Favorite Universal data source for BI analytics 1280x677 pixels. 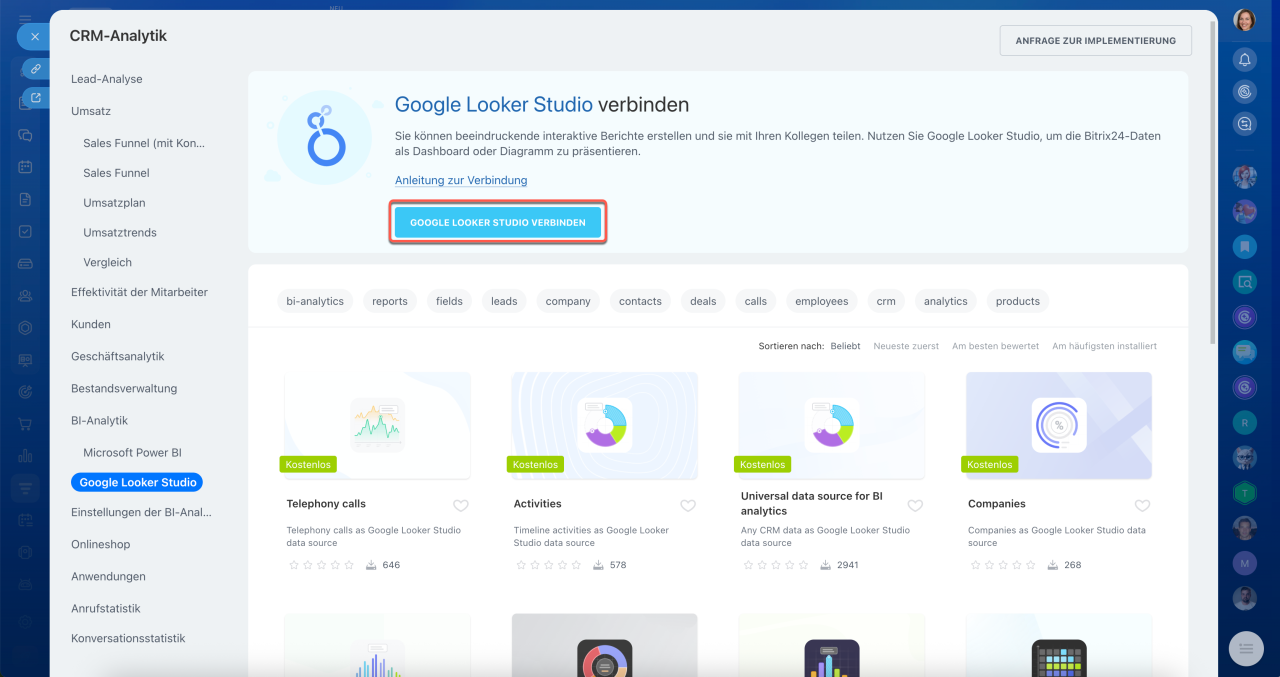click(915, 506)
